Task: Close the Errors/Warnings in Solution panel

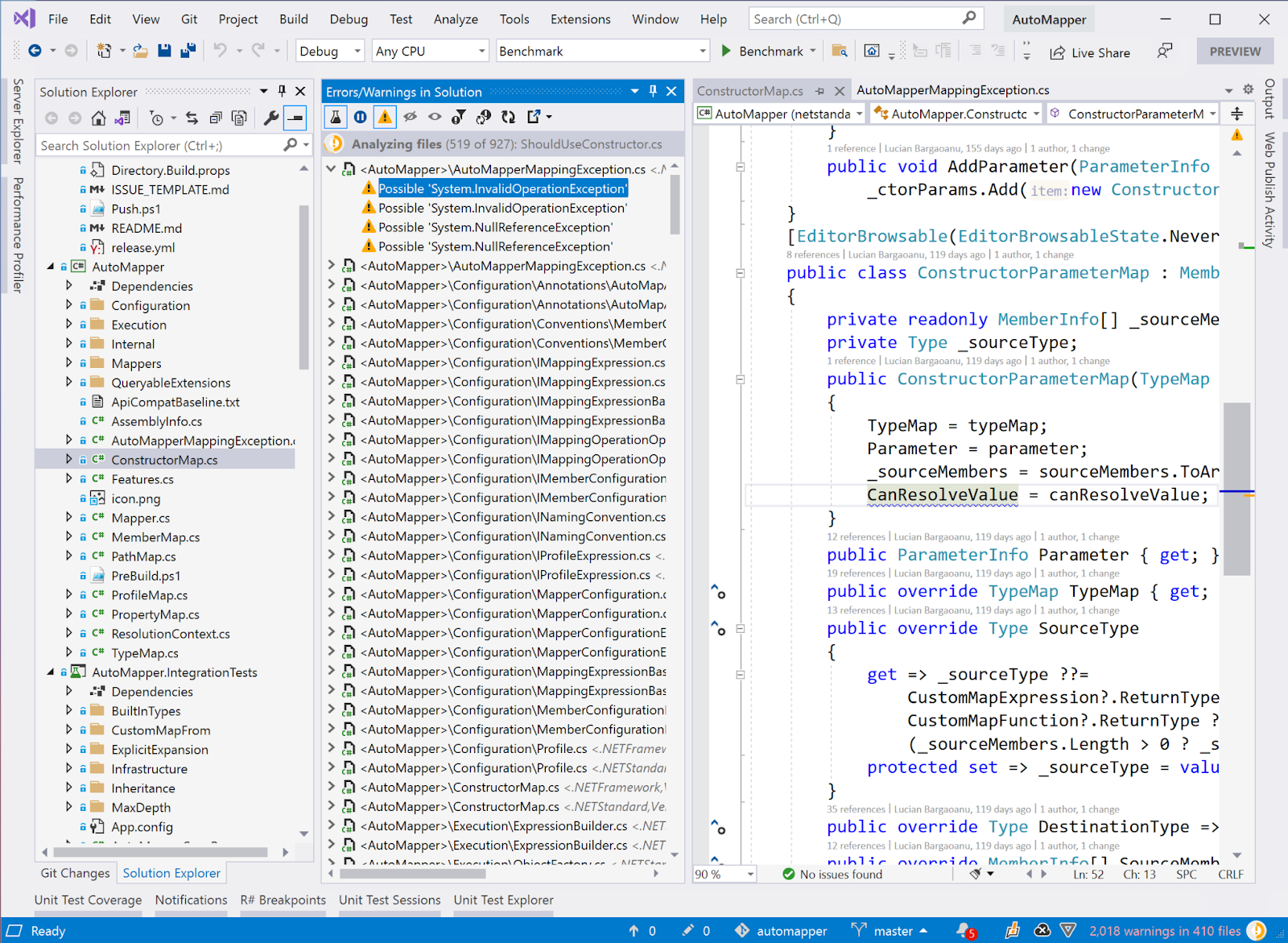Action: coord(671,91)
